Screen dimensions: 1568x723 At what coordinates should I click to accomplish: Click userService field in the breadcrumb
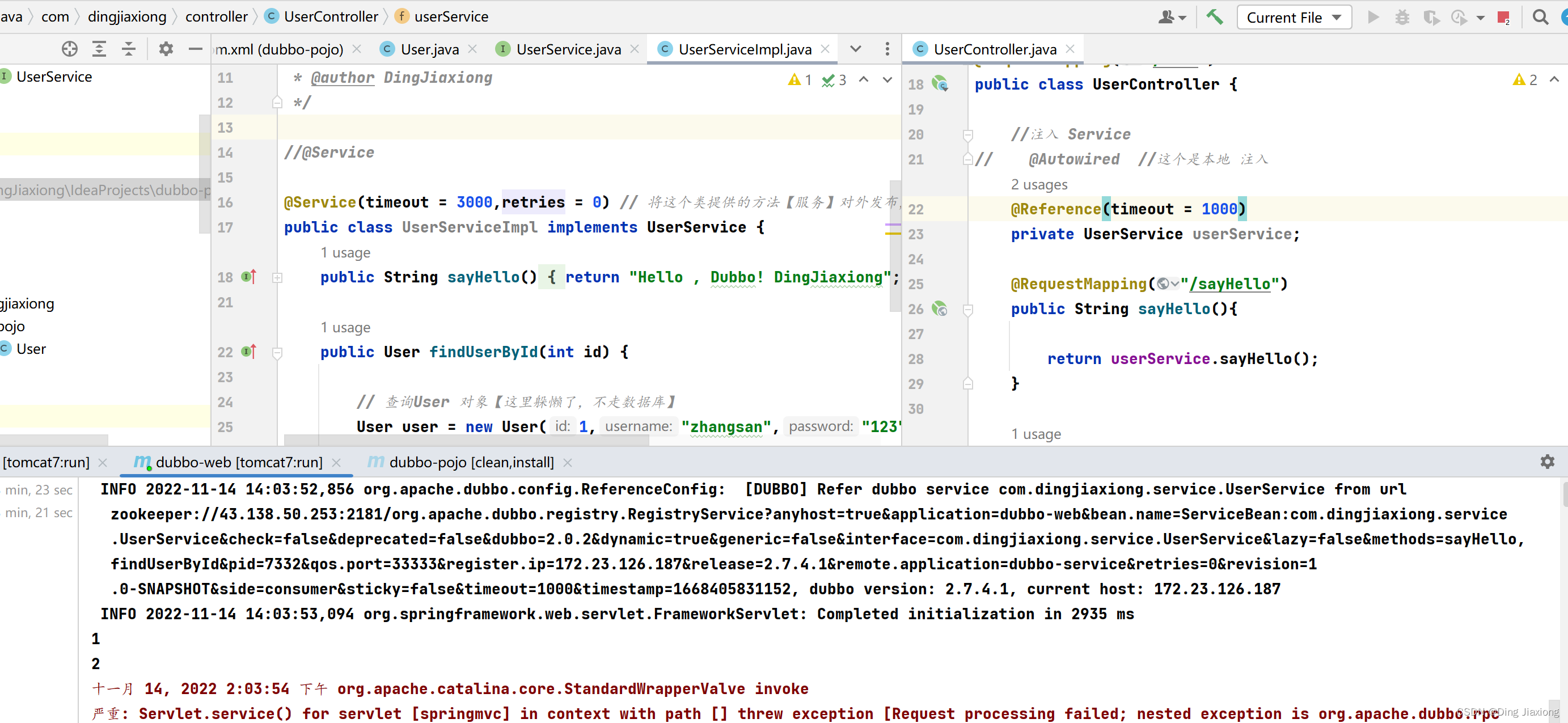(442, 16)
